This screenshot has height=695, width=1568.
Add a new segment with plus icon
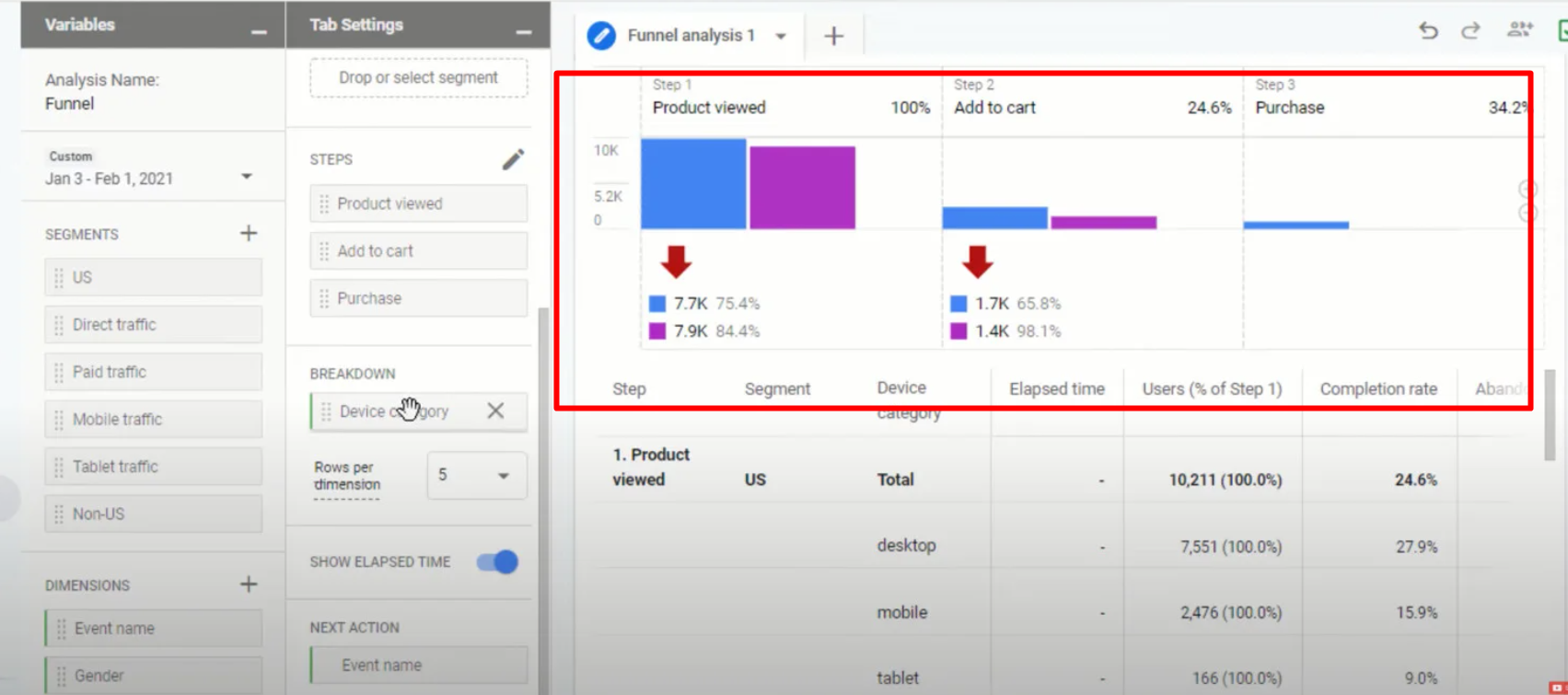249,234
